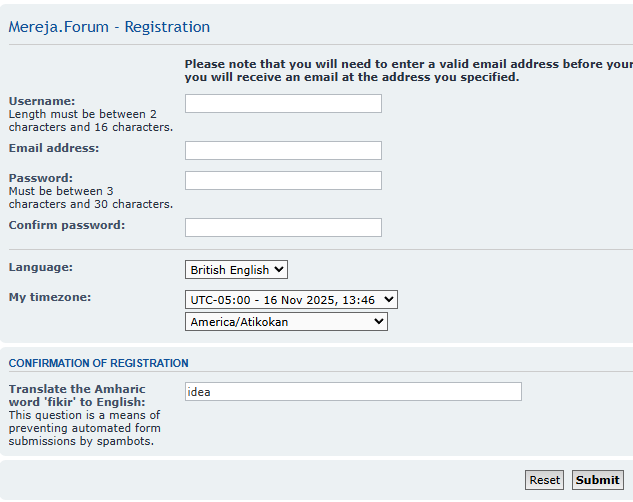The height and width of the screenshot is (502, 633).
Task: Click the 'Email address:' label text
Action: tap(53, 148)
